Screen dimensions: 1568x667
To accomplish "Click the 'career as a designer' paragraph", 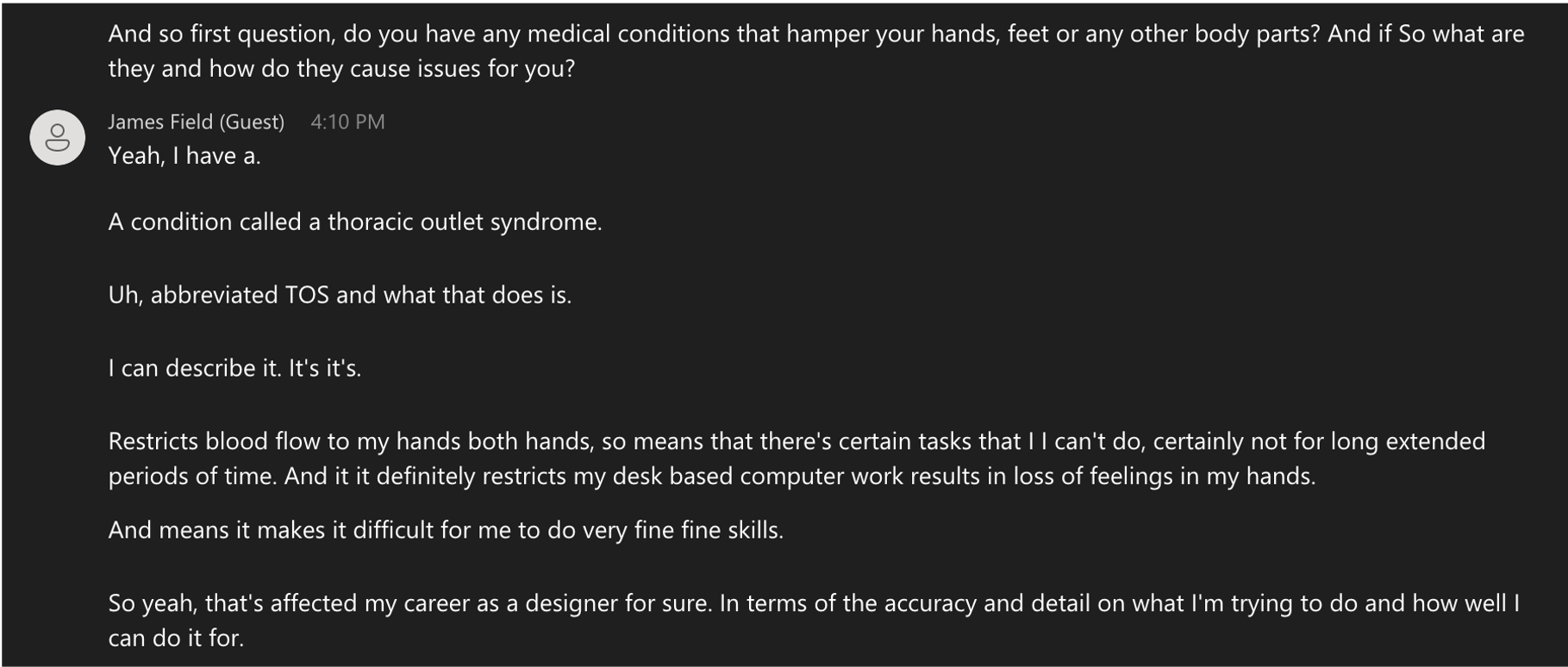I will click(x=814, y=620).
